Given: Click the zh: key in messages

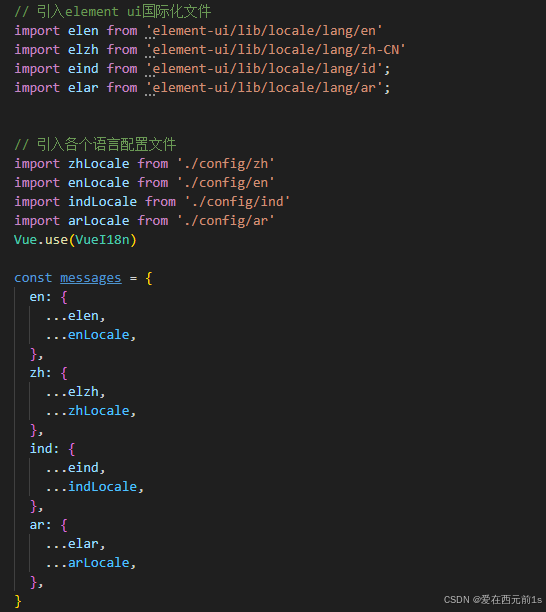Looking at the screenshot, I should pos(40,373).
